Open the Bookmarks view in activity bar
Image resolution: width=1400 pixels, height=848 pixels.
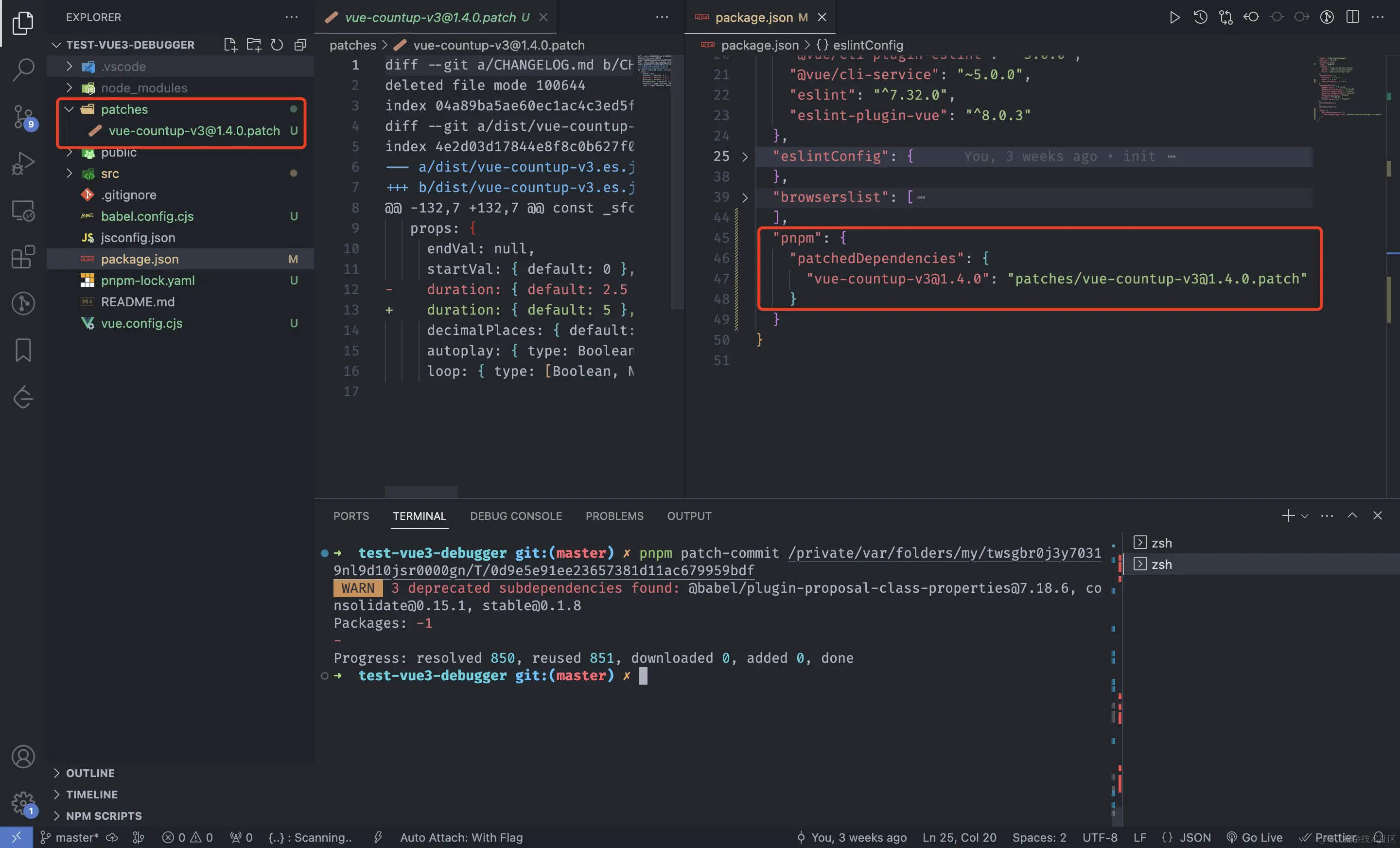point(23,350)
